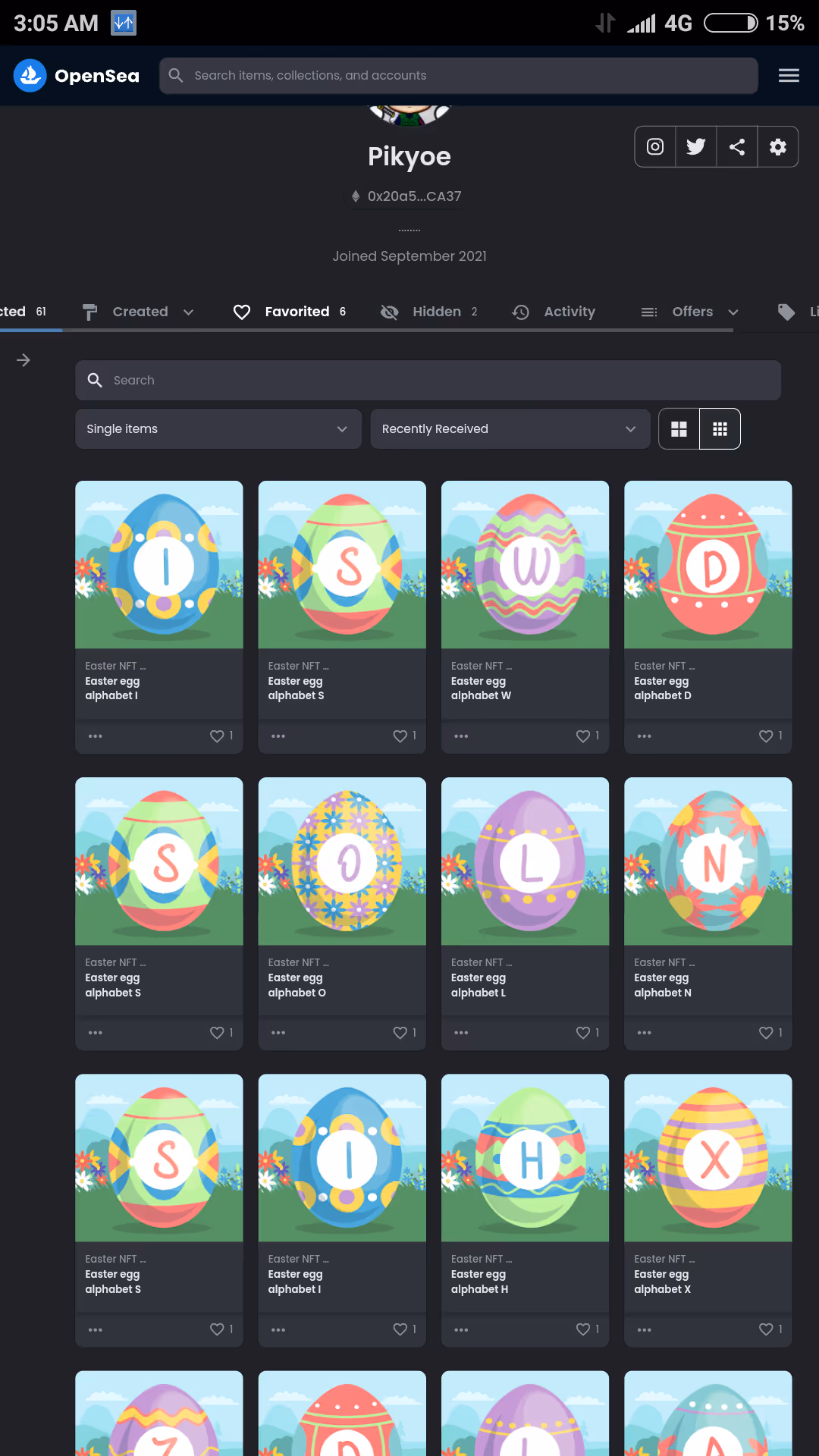Viewport: 819px width, 1456px height.
Task: Open the Instagram profile link icon
Action: pyautogui.click(x=655, y=146)
